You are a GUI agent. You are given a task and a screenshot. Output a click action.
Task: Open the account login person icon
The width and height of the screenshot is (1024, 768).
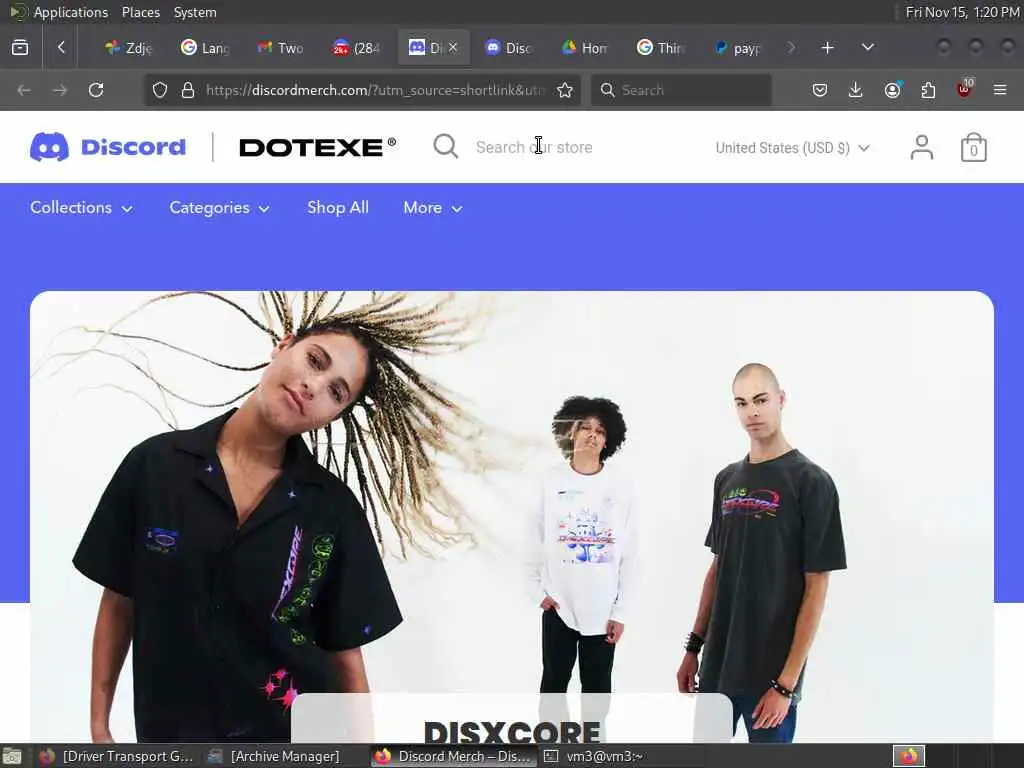point(921,147)
